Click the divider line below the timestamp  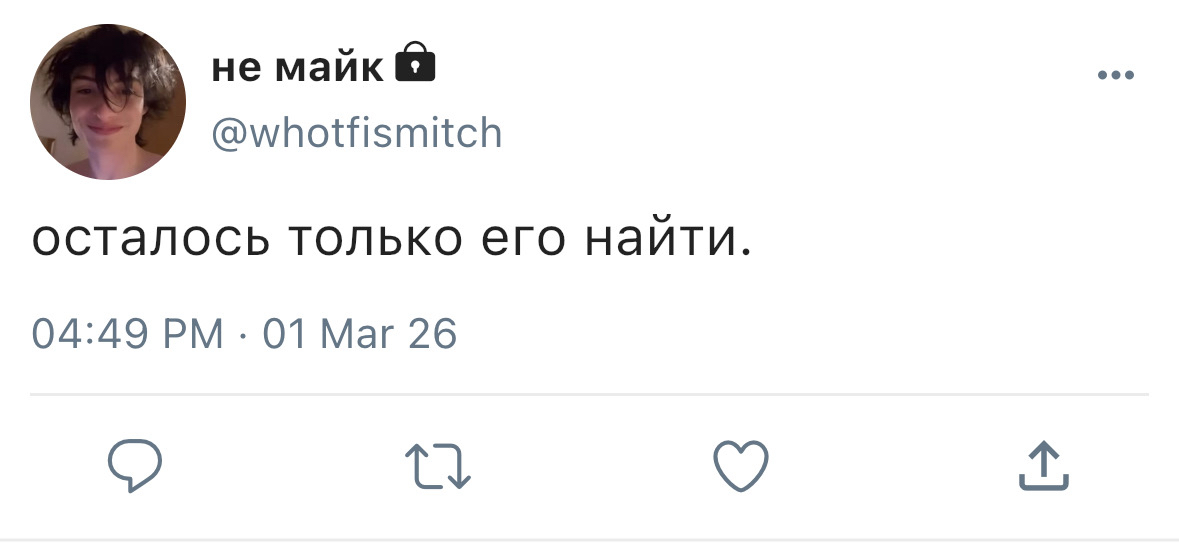click(589, 395)
